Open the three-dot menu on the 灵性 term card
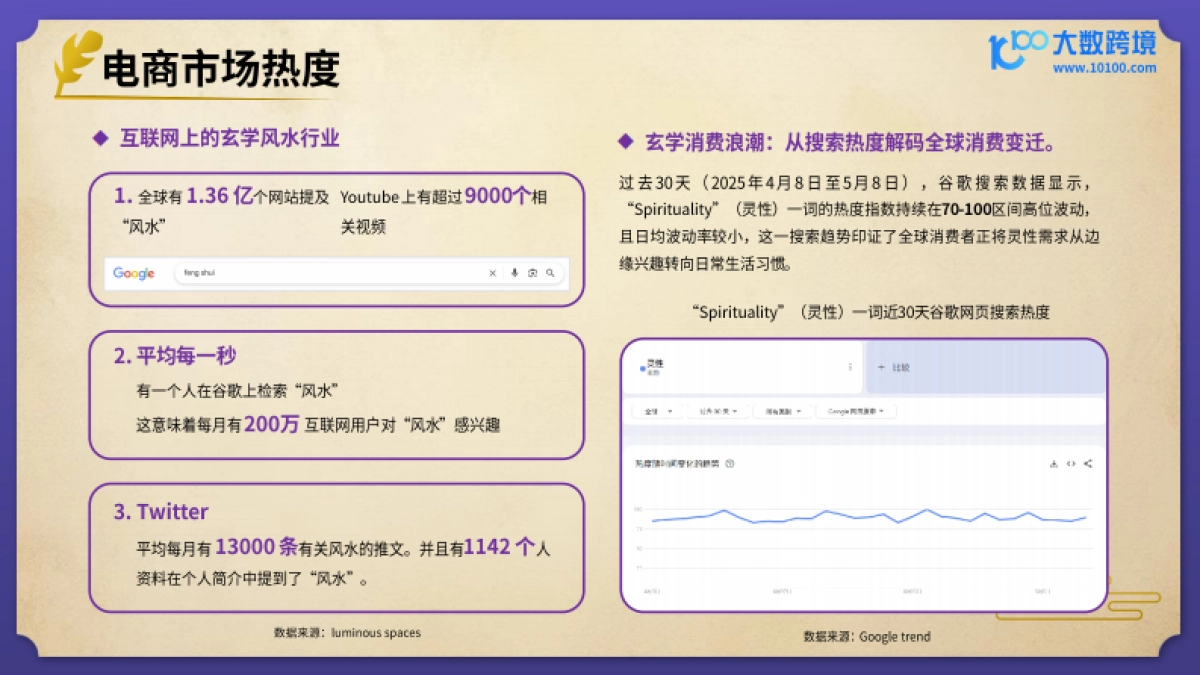 [x=850, y=368]
